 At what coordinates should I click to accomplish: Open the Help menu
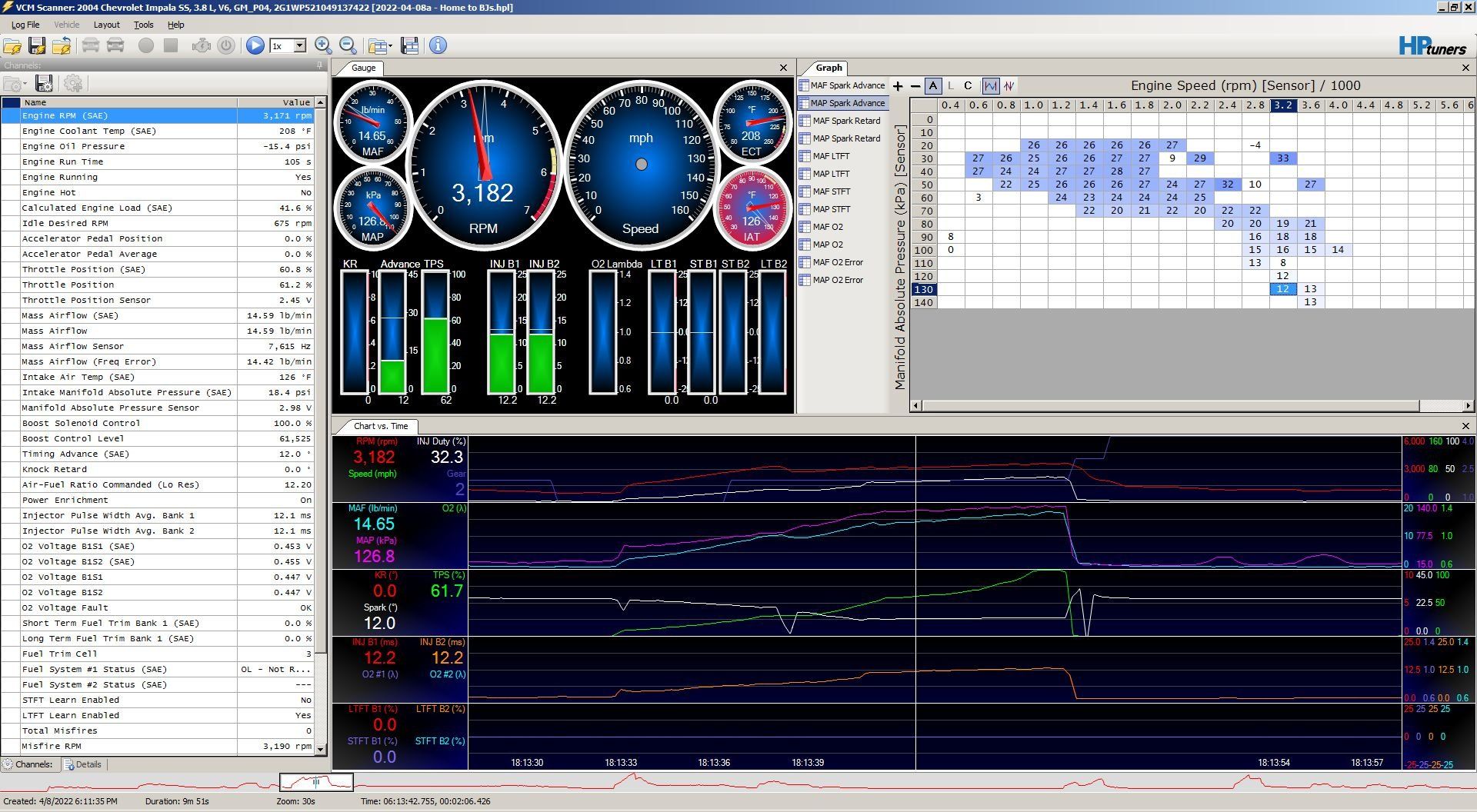pyautogui.click(x=176, y=25)
